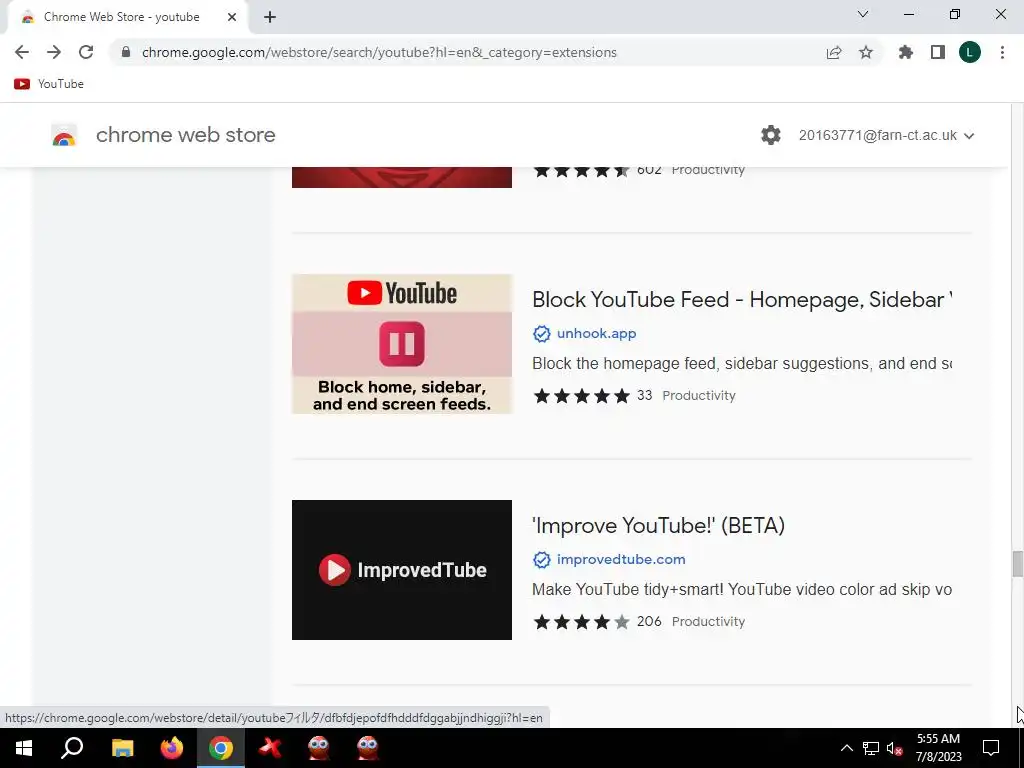Open the tab search chevron
This screenshot has height=768, width=1024.
pos(863,14)
